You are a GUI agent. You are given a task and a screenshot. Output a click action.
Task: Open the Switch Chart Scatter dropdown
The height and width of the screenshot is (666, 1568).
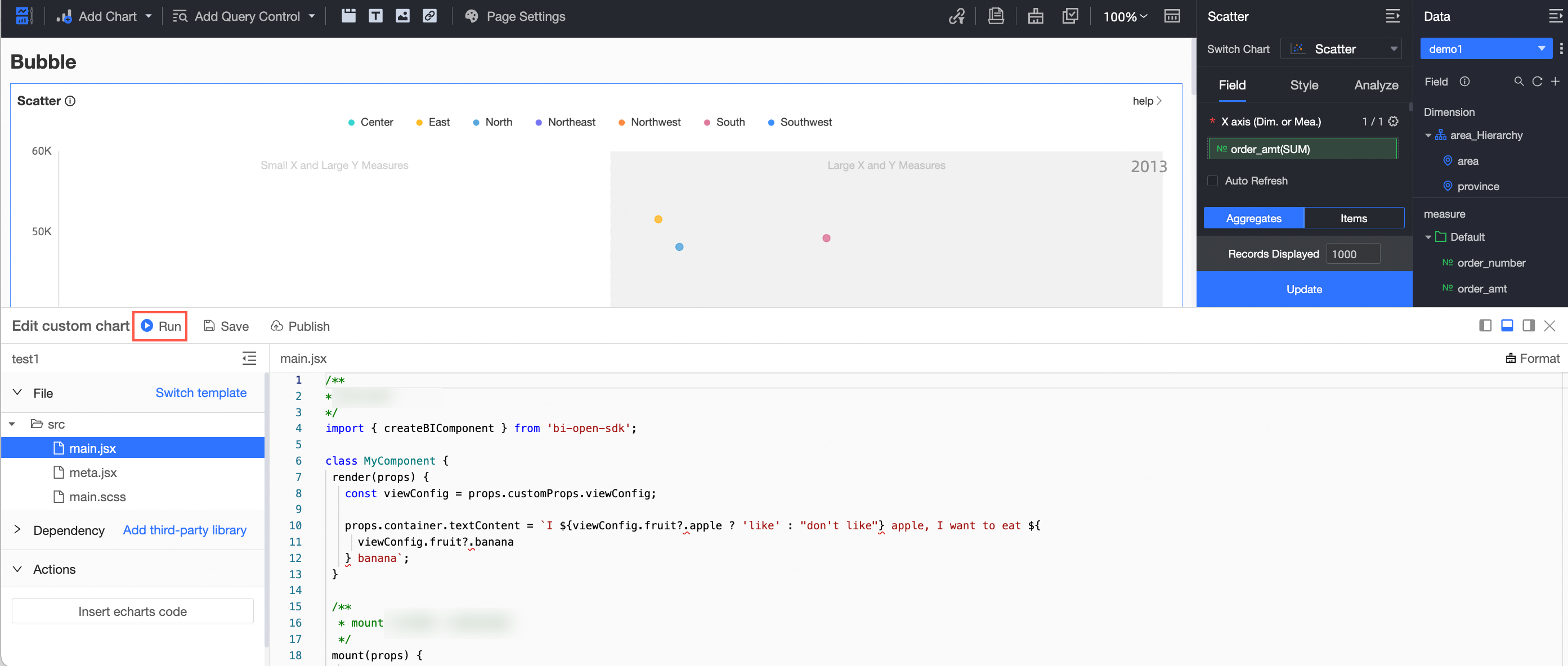(x=1341, y=49)
